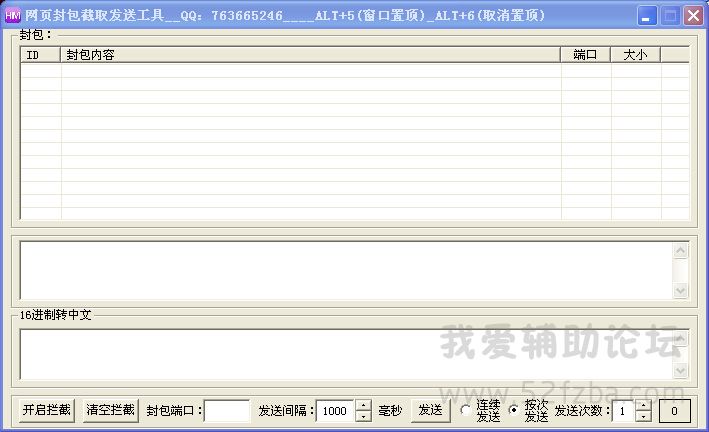Click the packet text box scroll-up arrow
This screenshot has height=432, width=709.
681,250
